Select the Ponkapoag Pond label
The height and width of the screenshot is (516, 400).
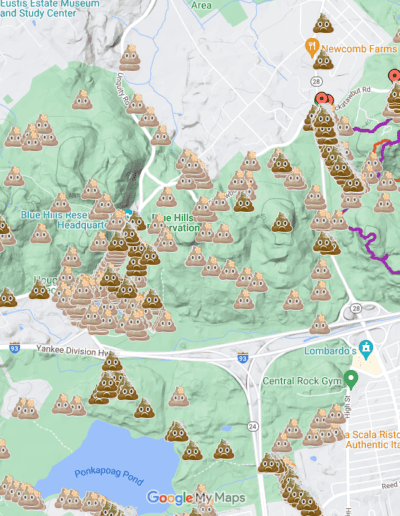109,476
